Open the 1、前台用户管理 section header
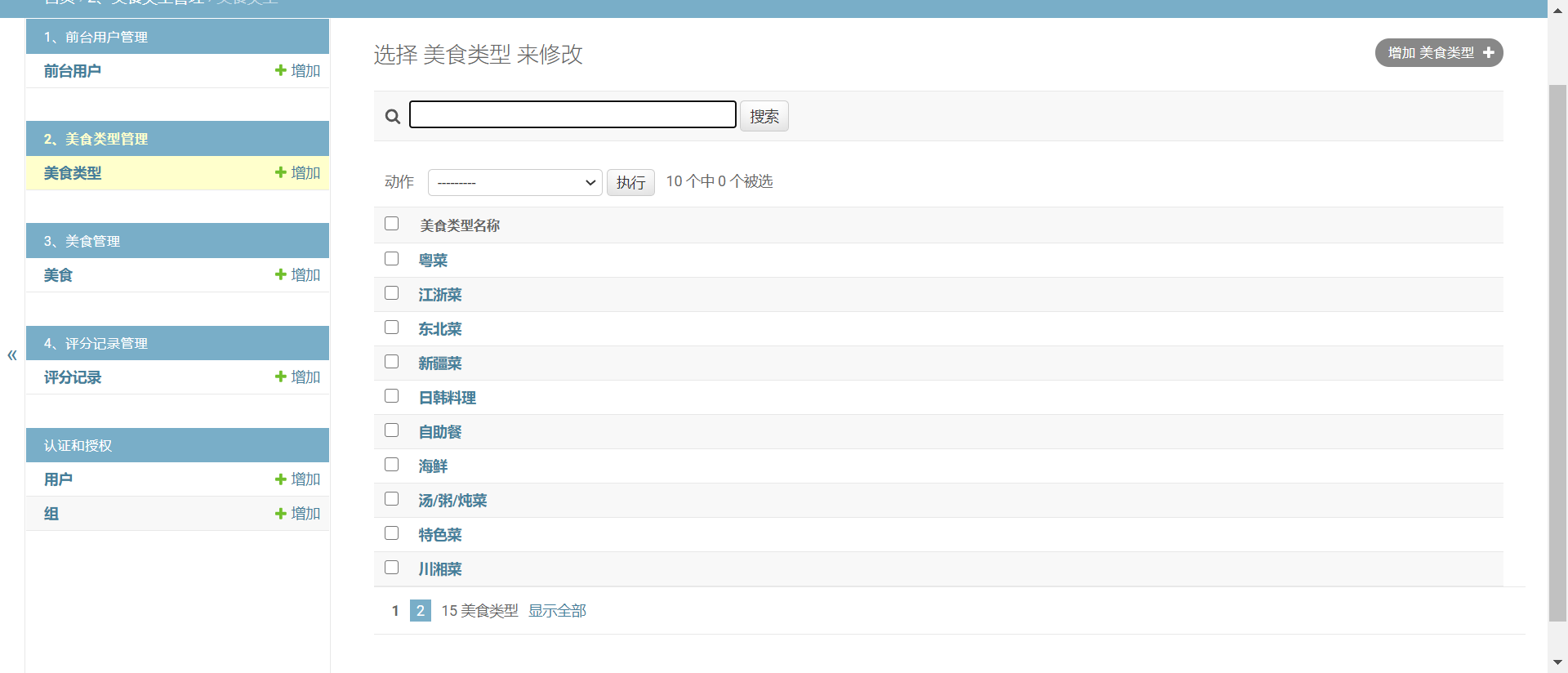This screenshot has height=673, width=1568. (96, 37)
